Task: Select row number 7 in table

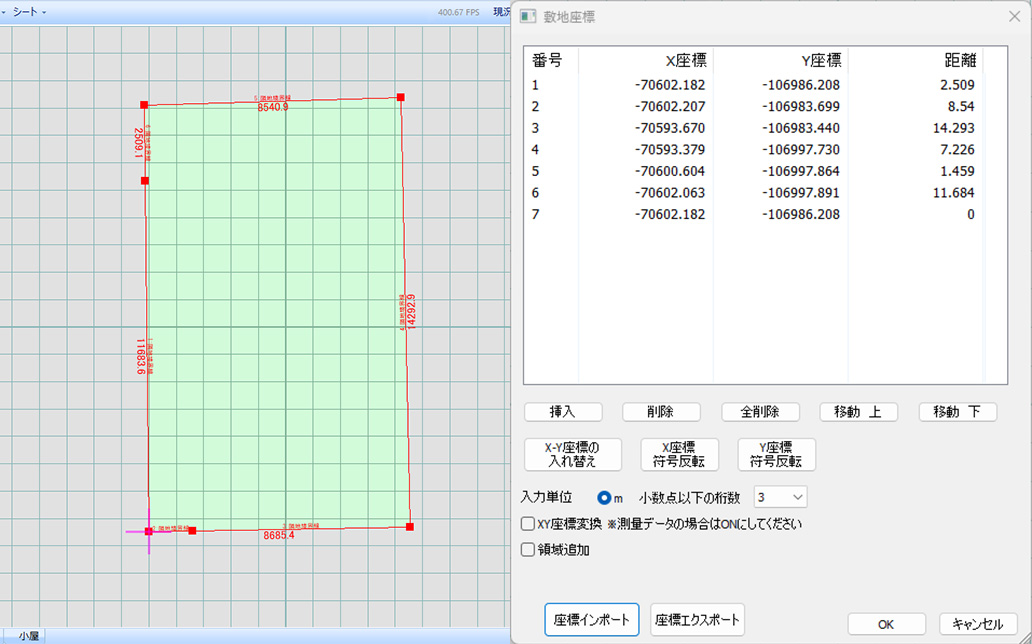Action: pos(535,215)
